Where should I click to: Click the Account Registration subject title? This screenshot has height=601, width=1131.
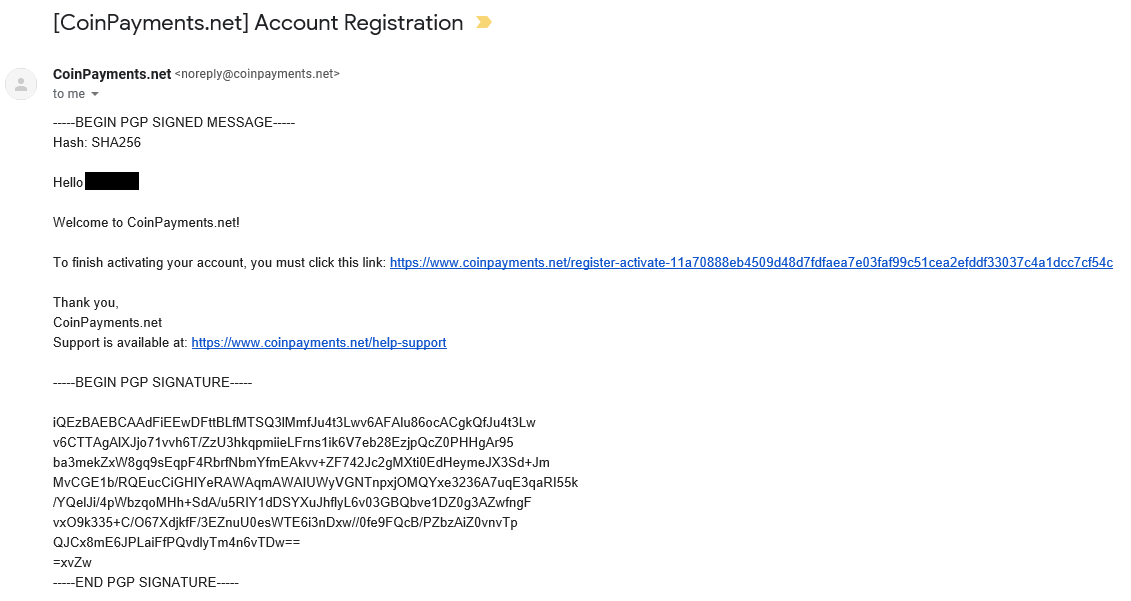pos(258,22)
